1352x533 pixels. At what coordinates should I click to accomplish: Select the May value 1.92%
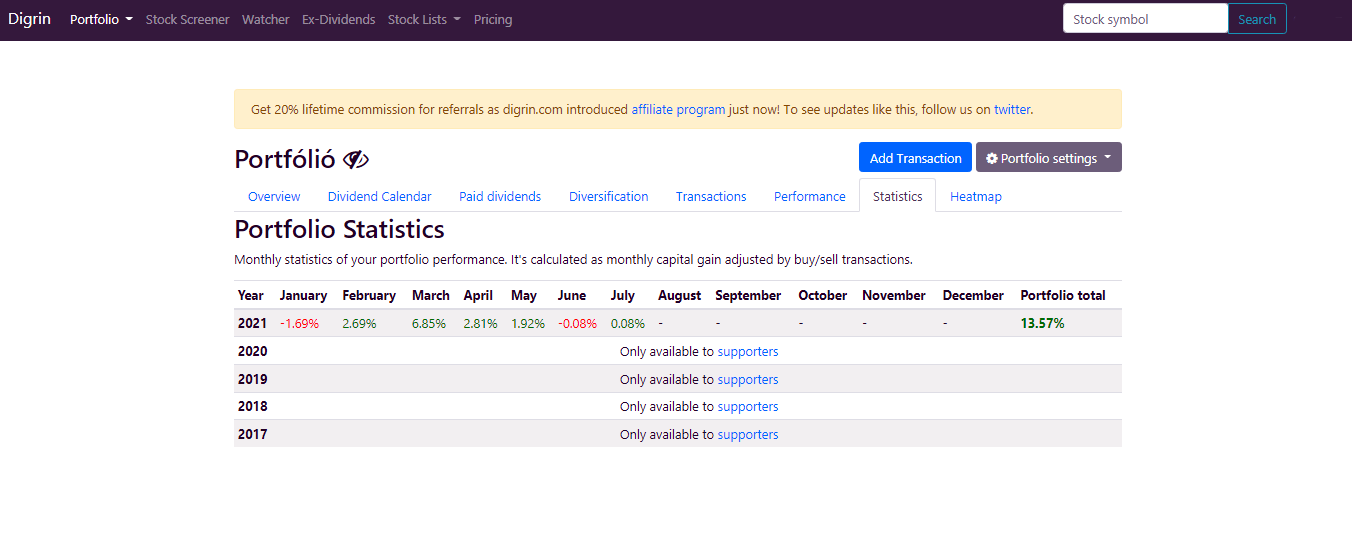tap(528, 323)
